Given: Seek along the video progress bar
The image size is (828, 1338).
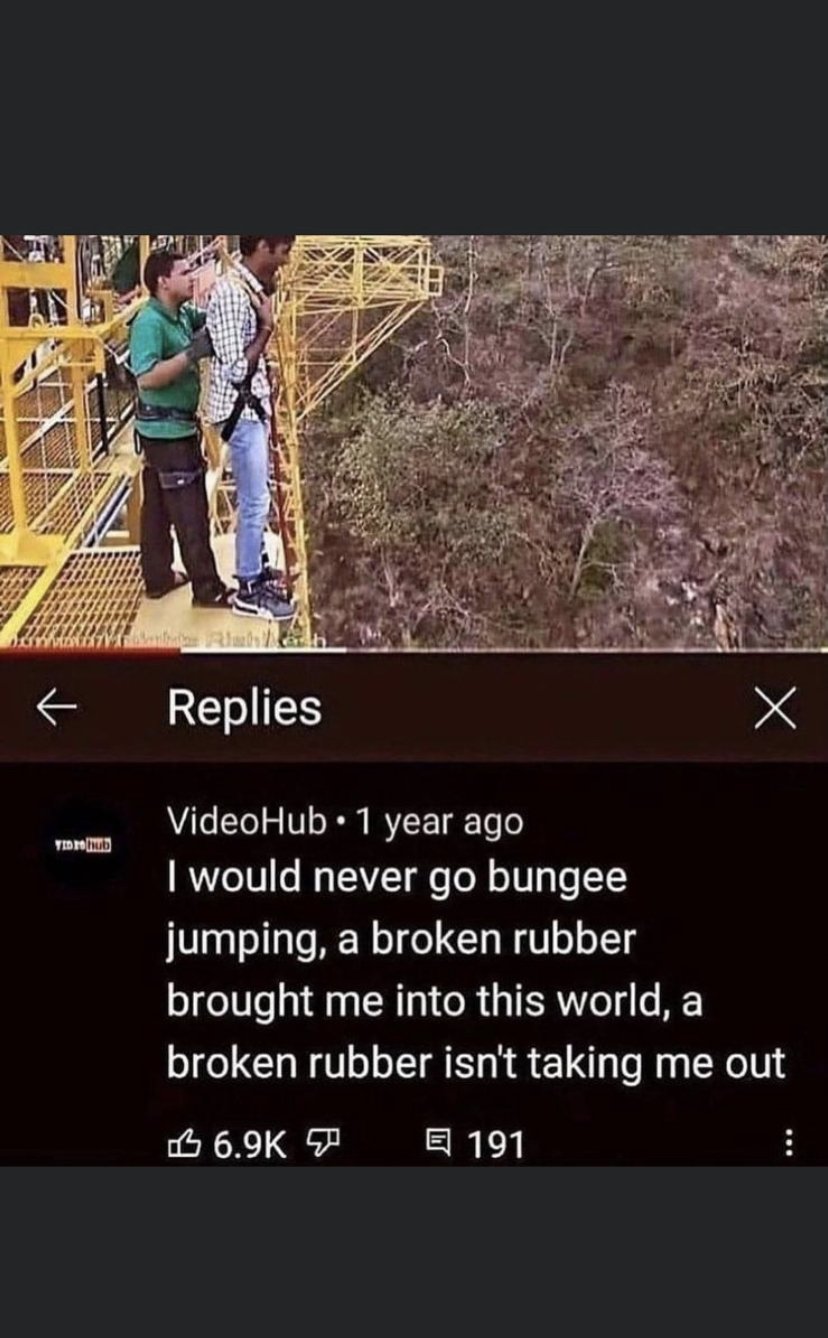Looking at the screenshot, I should coord(414,649).
